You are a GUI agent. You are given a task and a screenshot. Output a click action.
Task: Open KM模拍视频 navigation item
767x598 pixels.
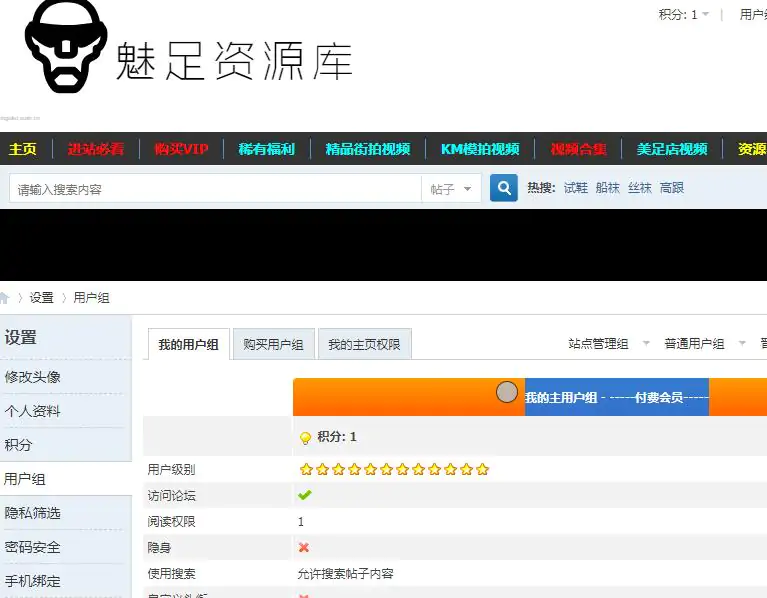tap(480, 149)
